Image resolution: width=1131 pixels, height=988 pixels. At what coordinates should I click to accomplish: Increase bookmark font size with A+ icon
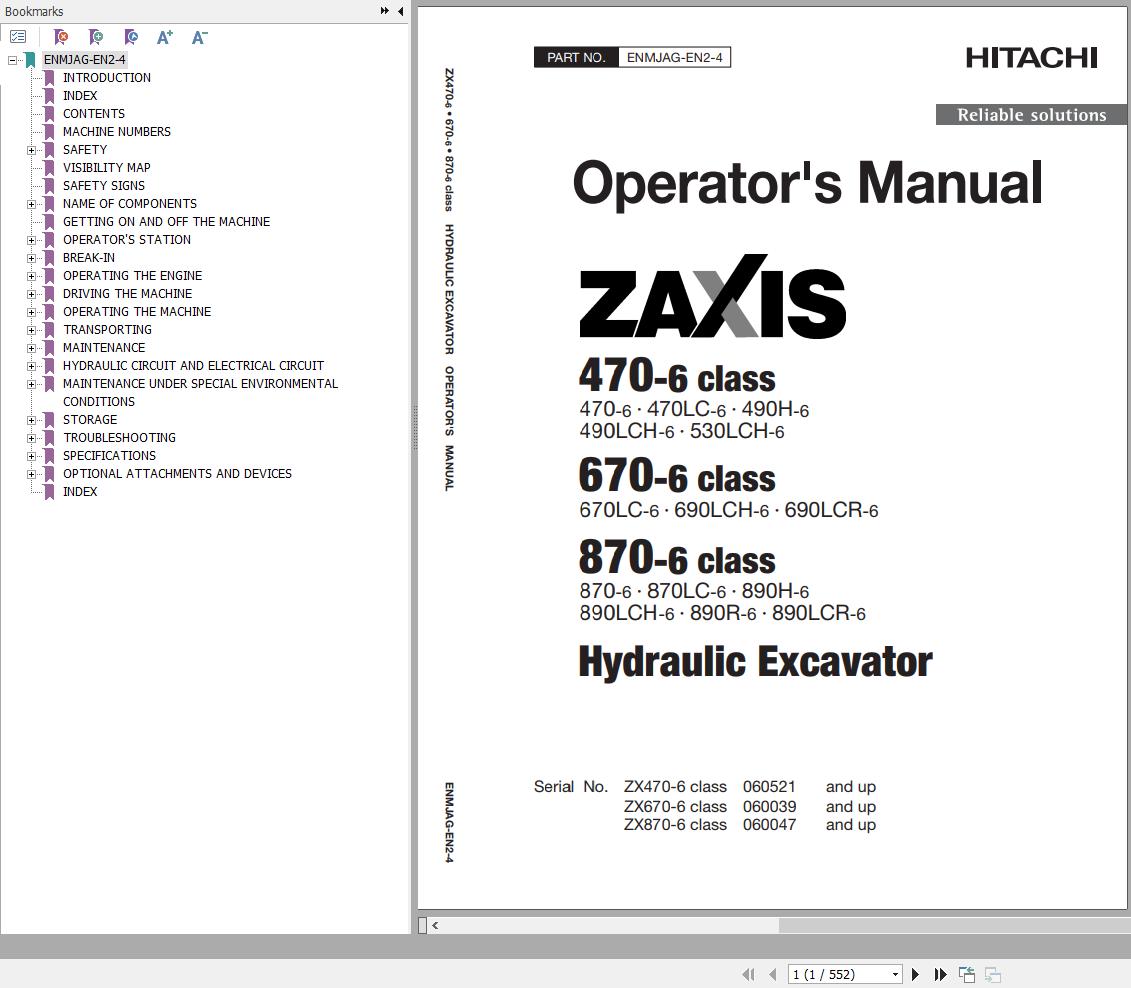tap(164, 37)
